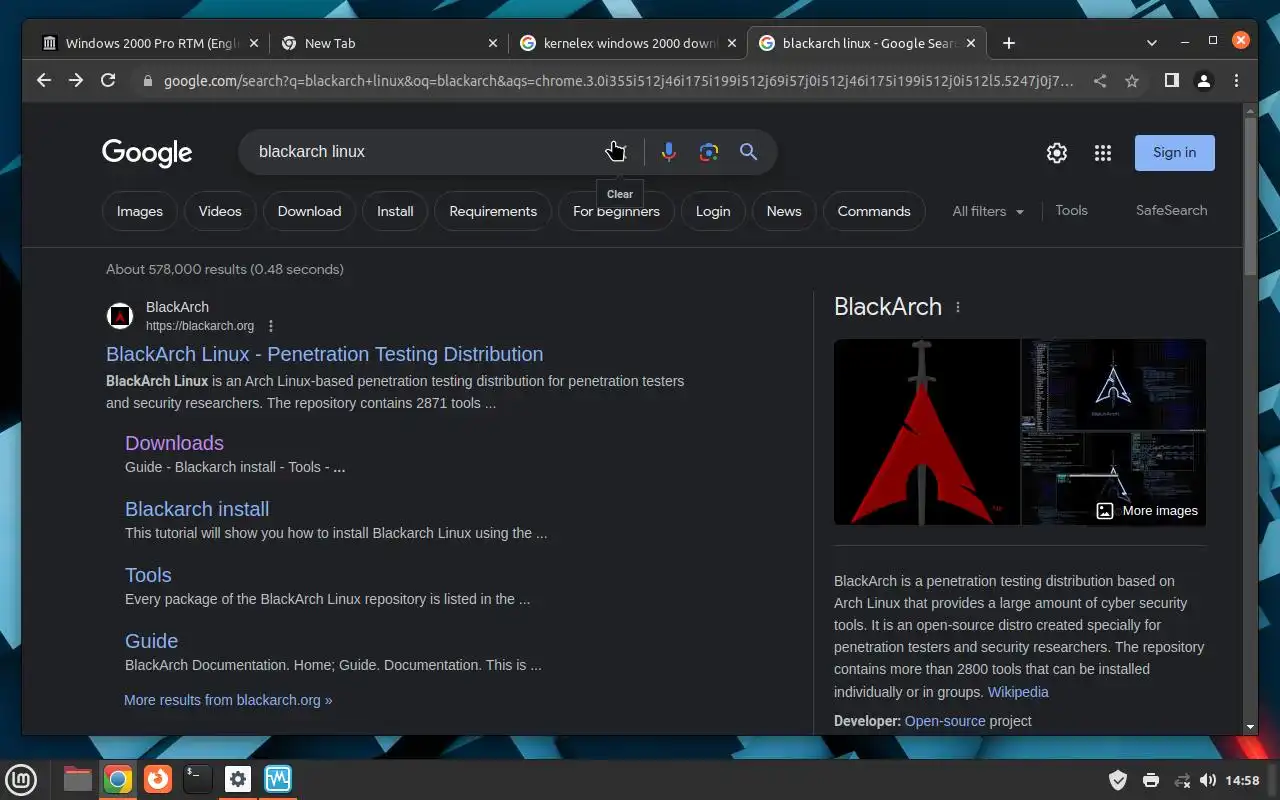Close the New Tab tab

492,43
